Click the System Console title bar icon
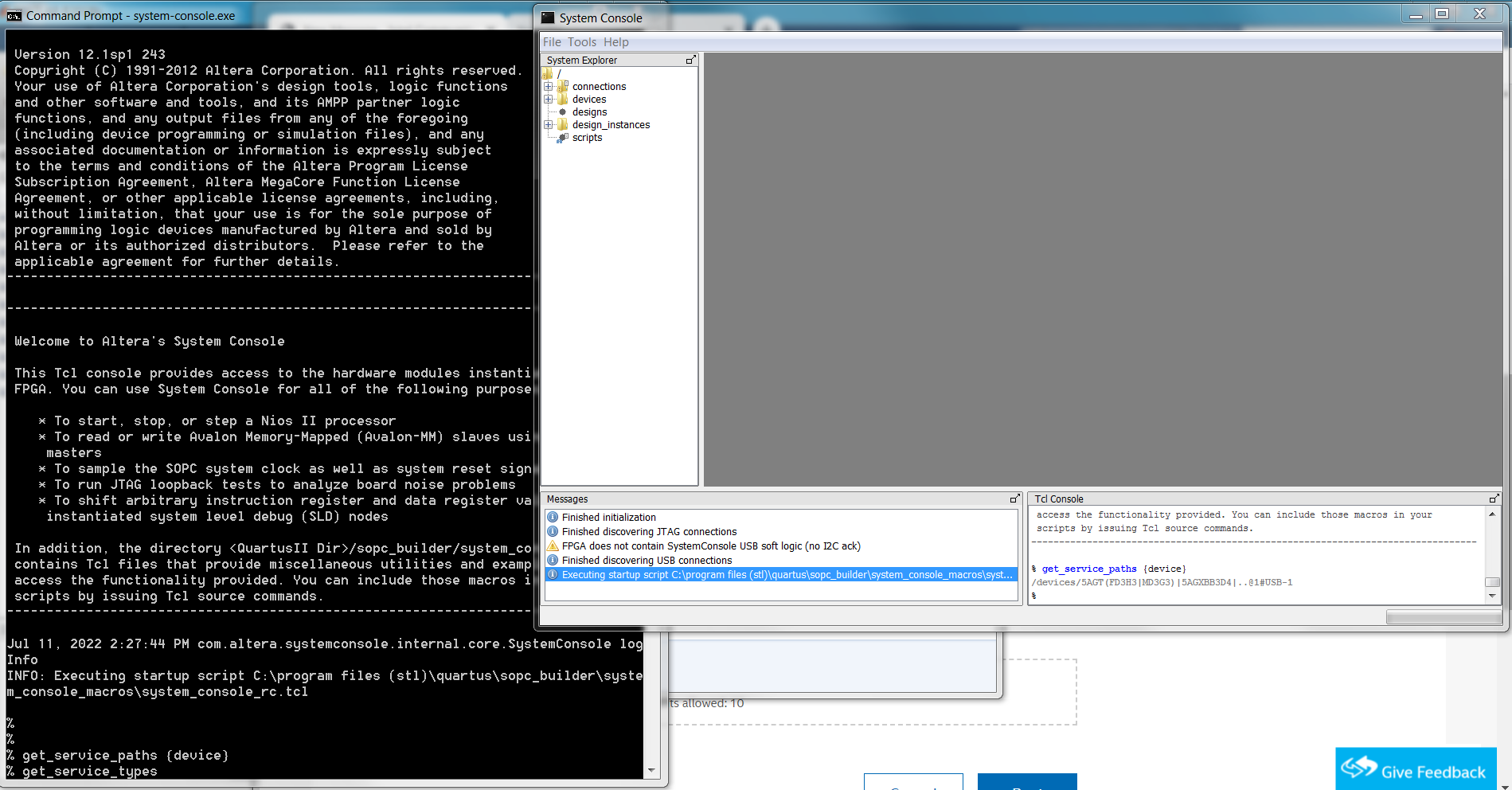 coord(548,18)
